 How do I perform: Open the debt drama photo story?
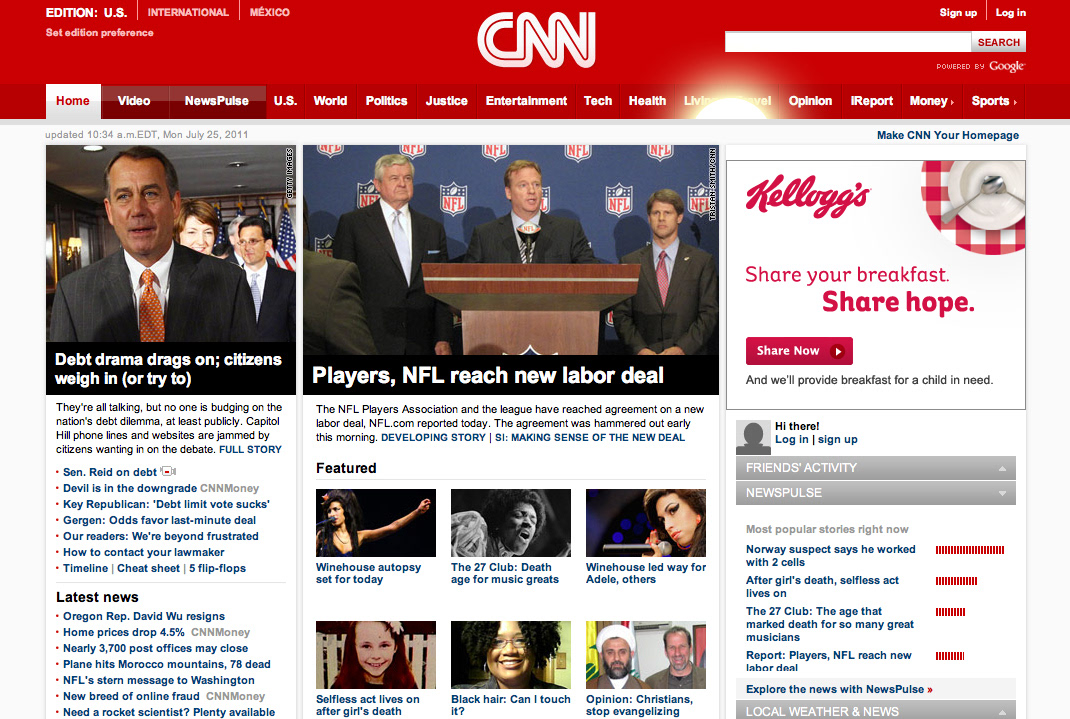tap(171, 244)
